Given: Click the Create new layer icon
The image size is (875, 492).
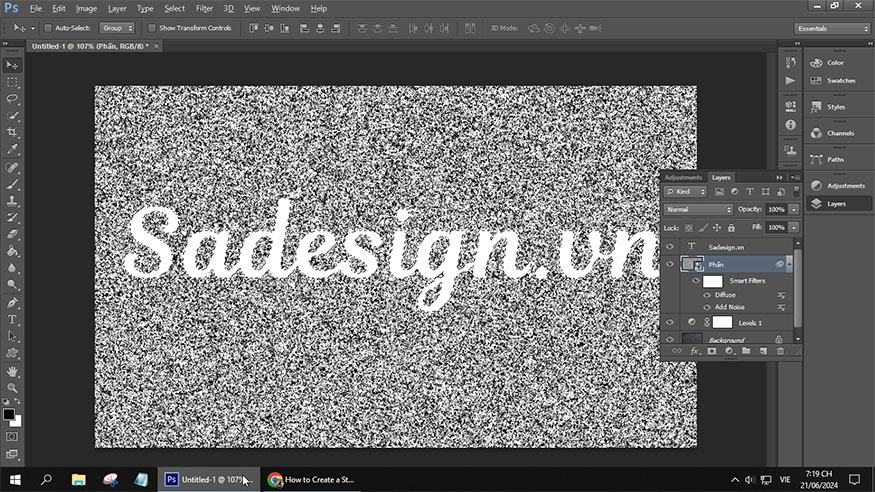Looking at the screenshot, I should (x=763, y=351).
